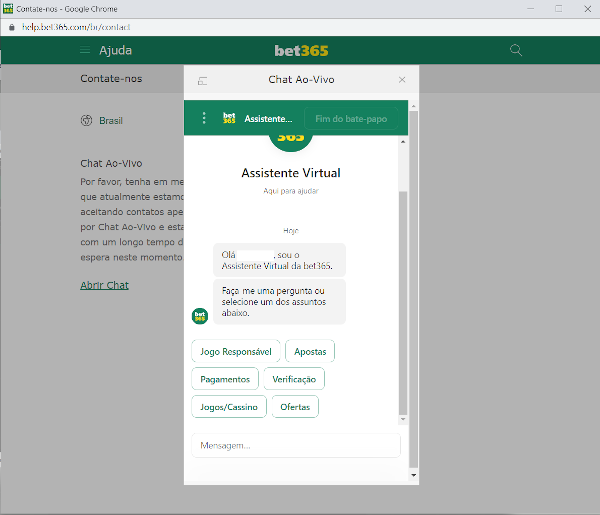600x515 pixels.
Task: Click the Aqui para ajudar subtitle
Action: (x=291, y=191)
